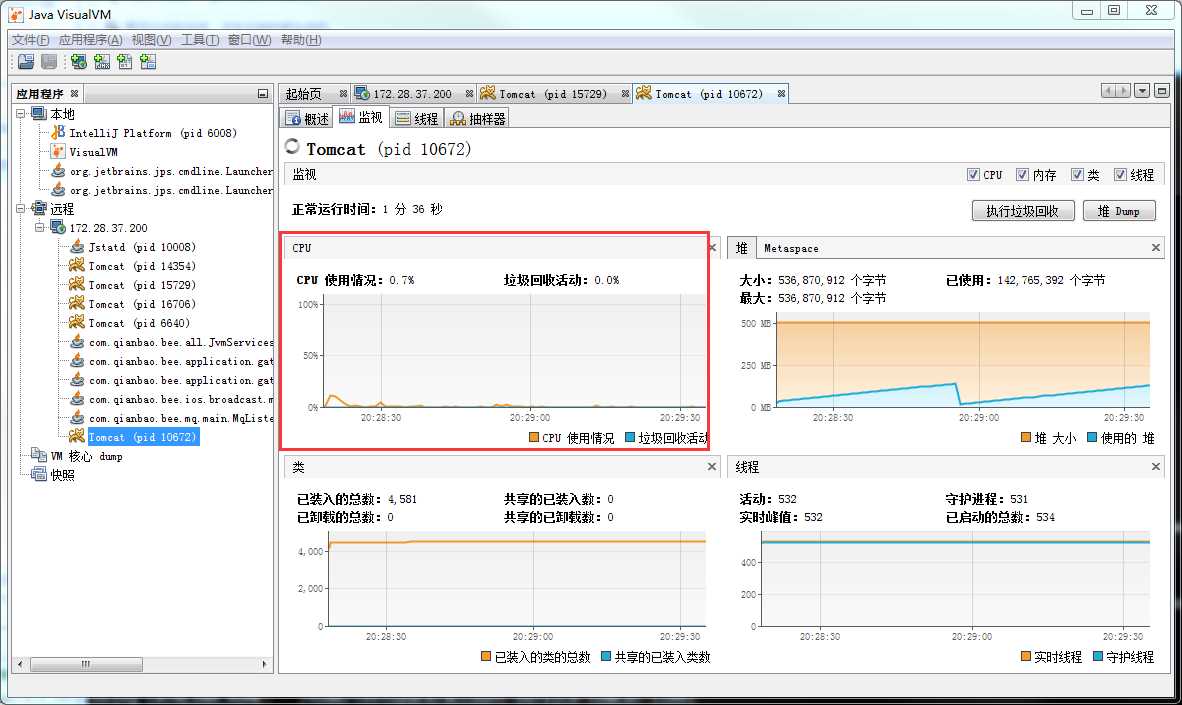The height and width of the screenshot is (705, 1182).
Task: Uncheck the 类 classes checkbox
Action: coord(1077,174)
